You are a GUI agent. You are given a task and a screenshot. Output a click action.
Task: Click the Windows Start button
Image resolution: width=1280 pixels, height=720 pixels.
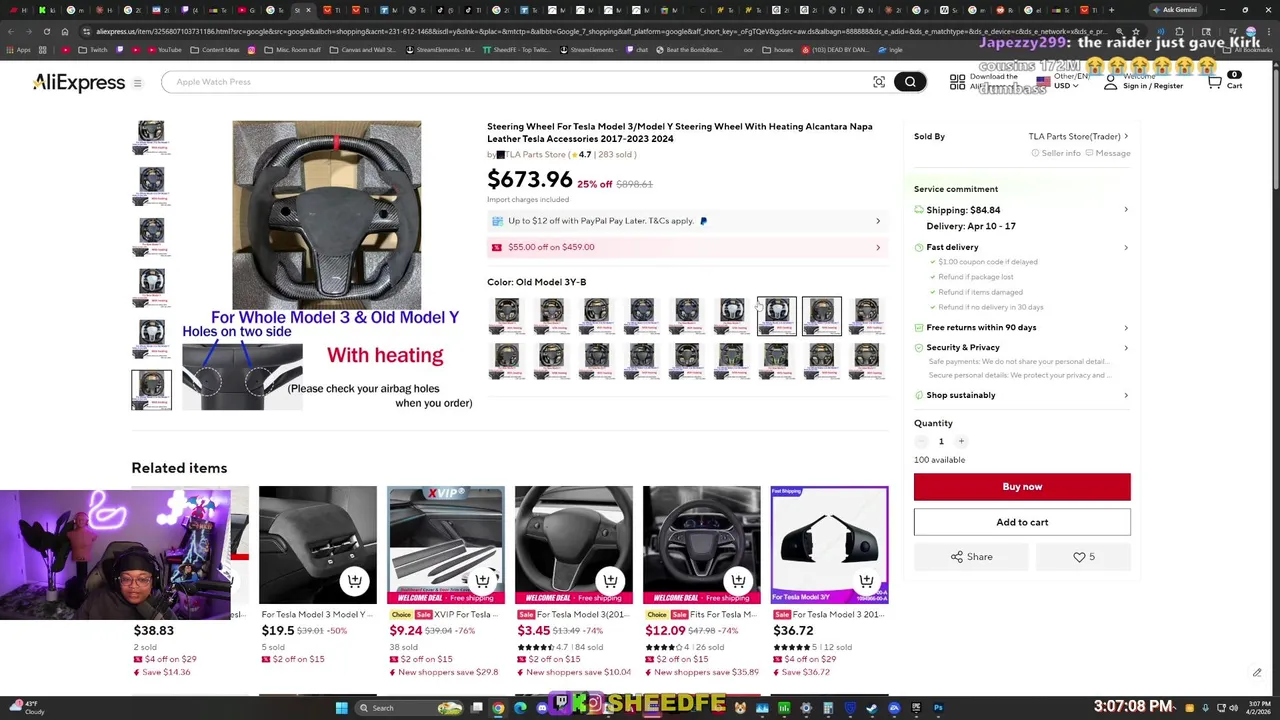[x=341, y=708]
